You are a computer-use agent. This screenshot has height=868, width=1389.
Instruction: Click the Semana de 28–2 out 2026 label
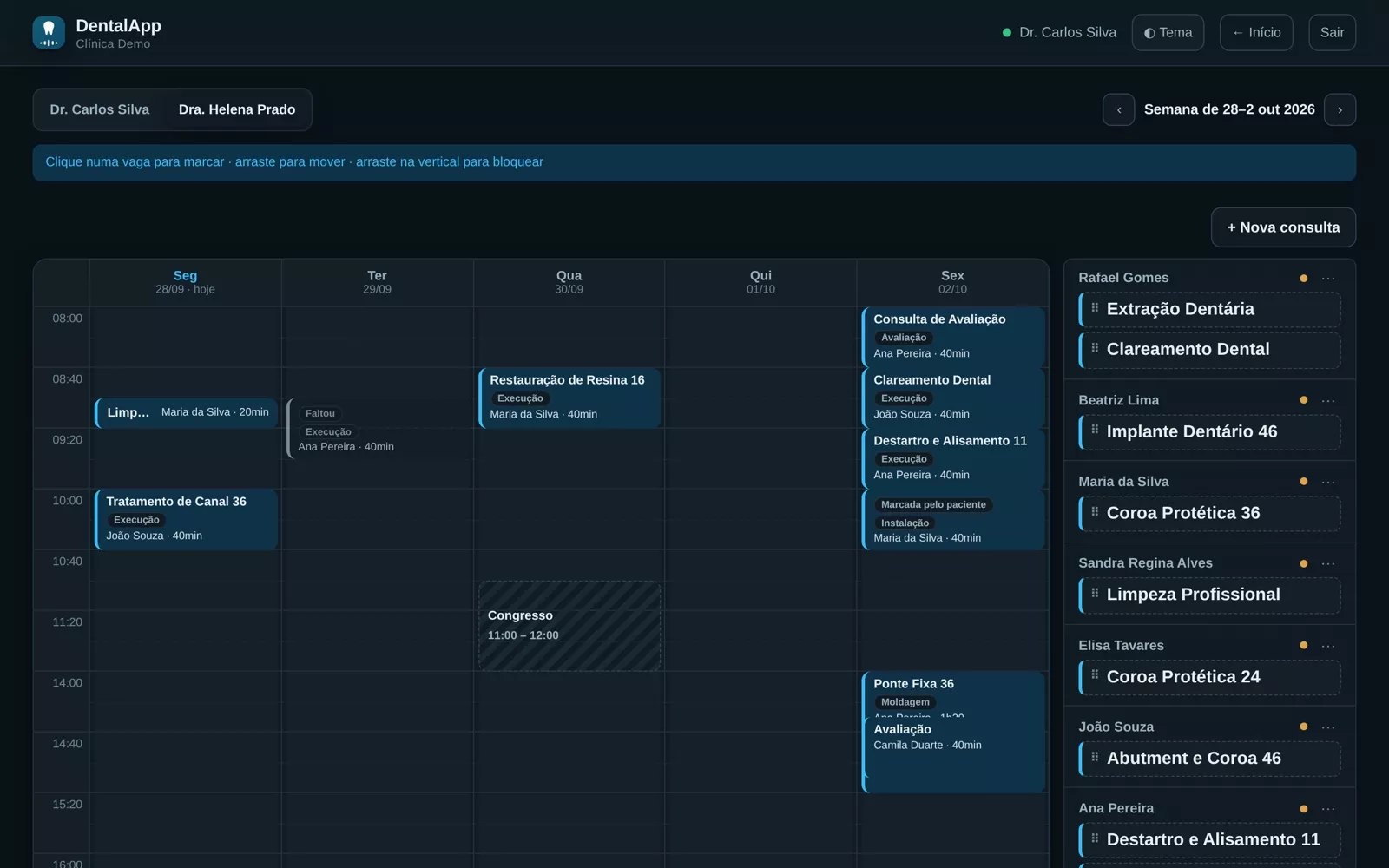(1229, 110)
